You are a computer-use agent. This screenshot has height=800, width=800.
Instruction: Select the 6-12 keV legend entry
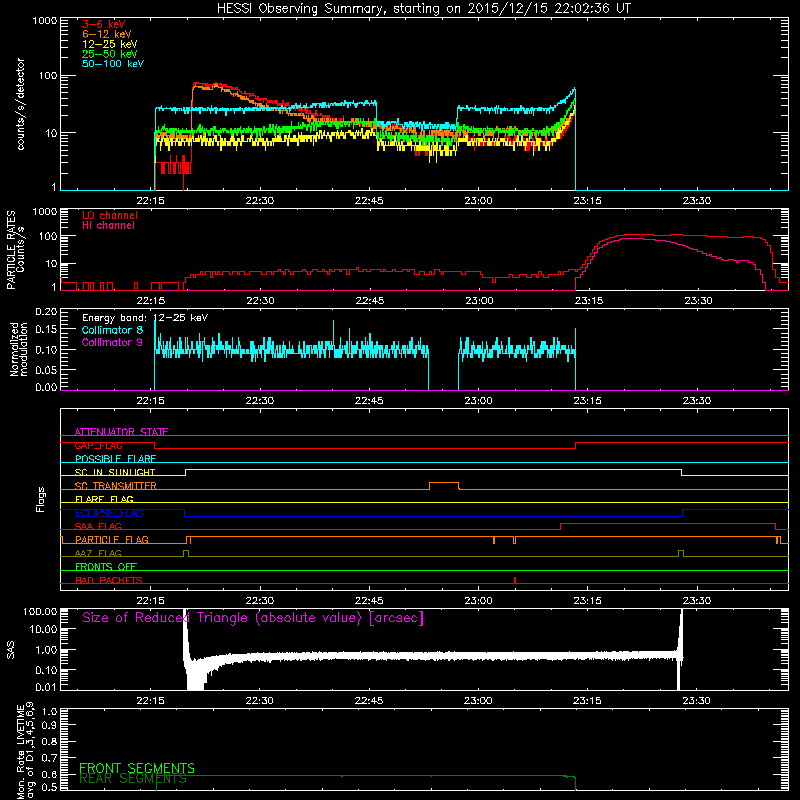click(107, 34)
